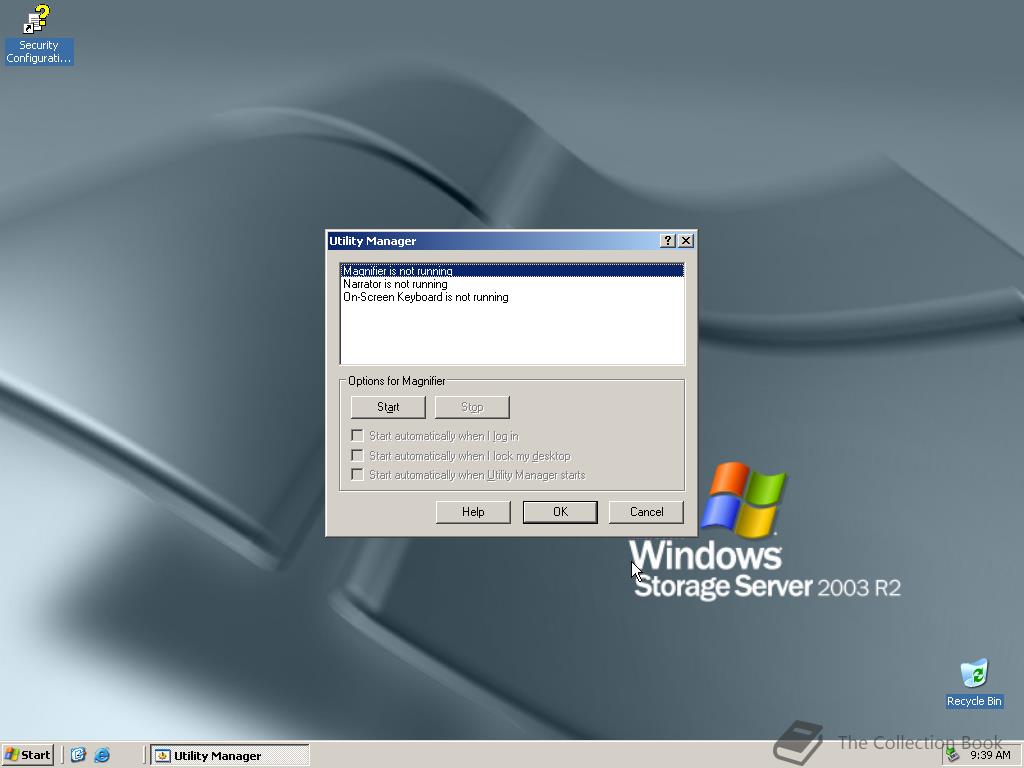Open the Windows Start menu

click(27, 755)
